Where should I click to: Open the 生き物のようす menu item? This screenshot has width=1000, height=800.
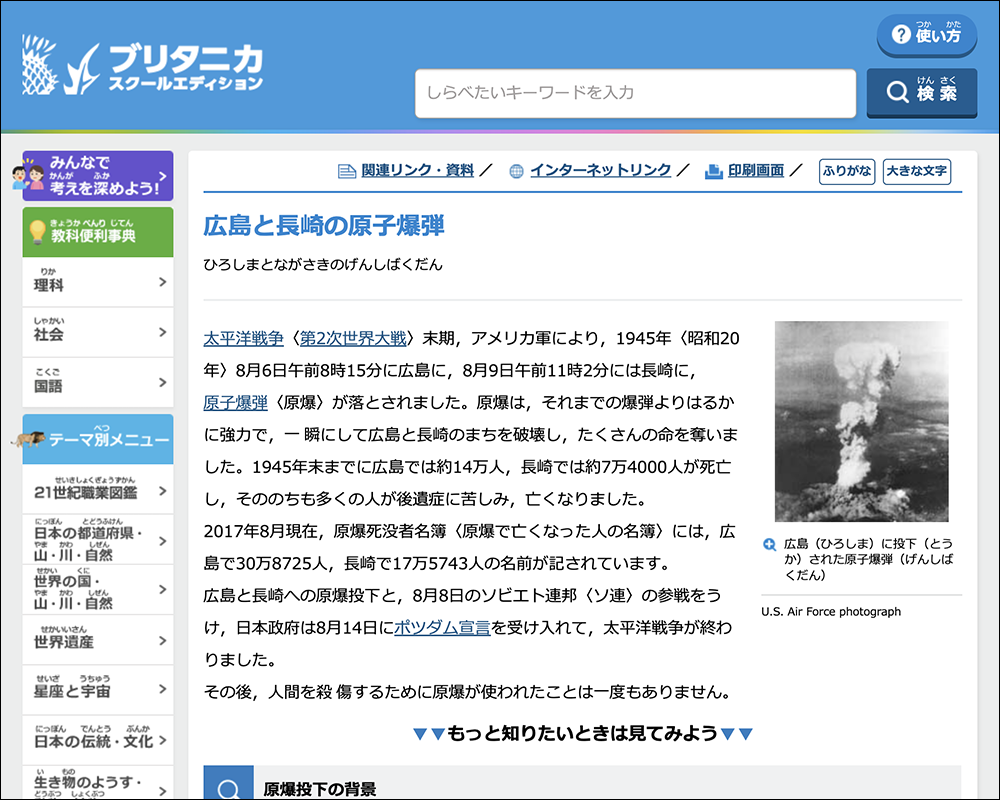pos(98,783)
